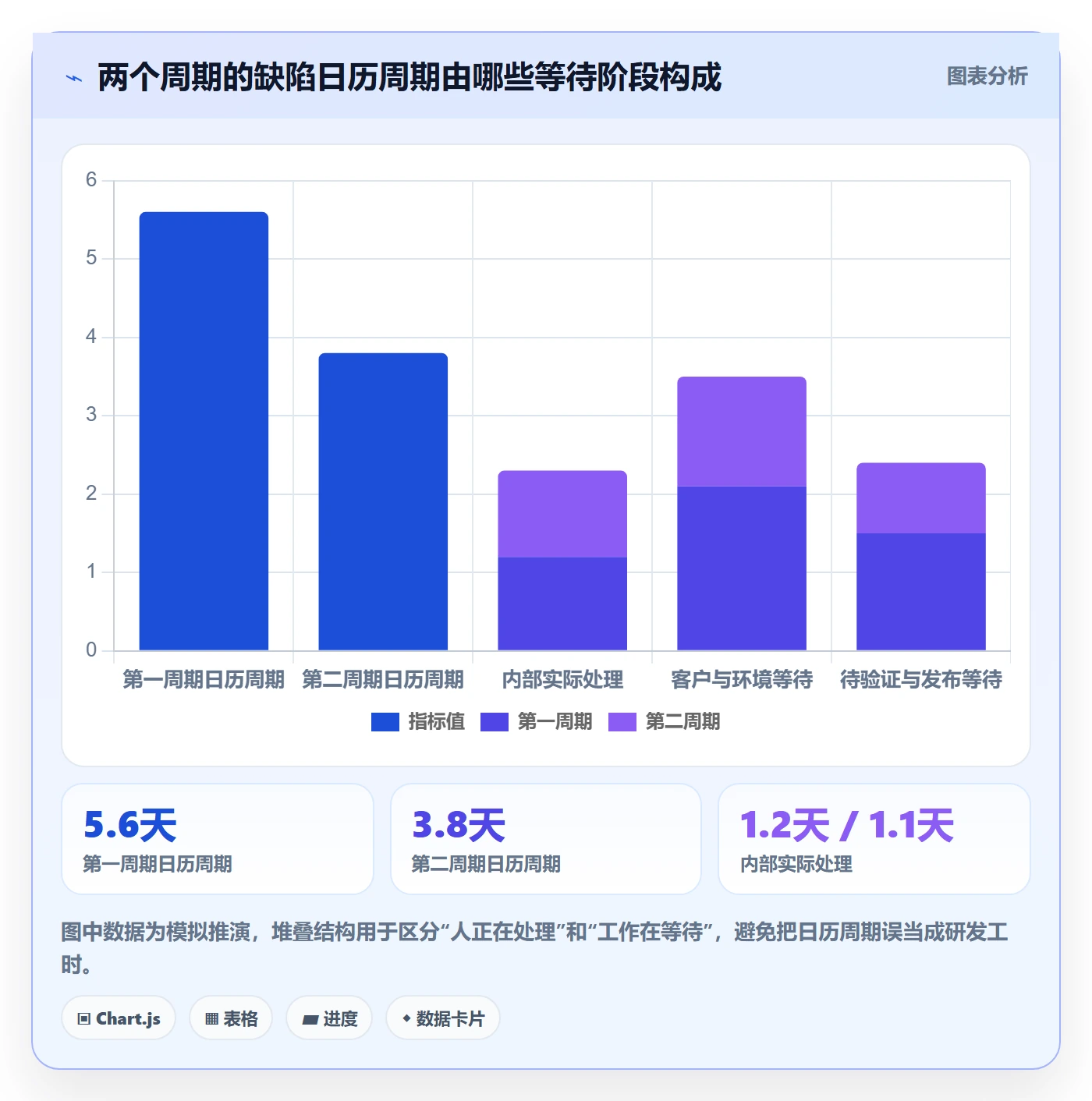Click the lower indigo segment of 内部实际处理 bar
The height and width of the screenshot is (1101, 1092).
[x=562, y=604]
